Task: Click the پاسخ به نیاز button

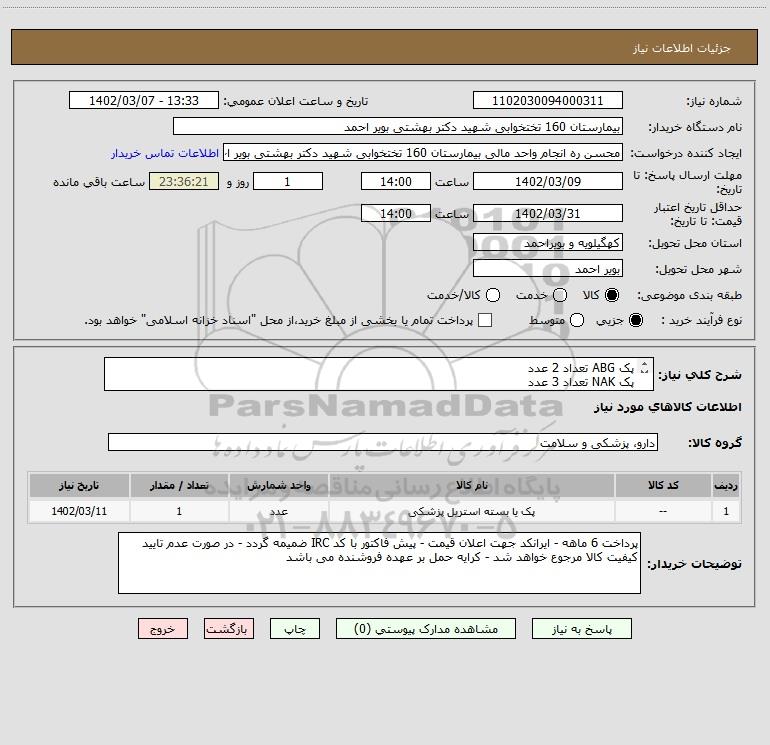Action: click(581, 629)
